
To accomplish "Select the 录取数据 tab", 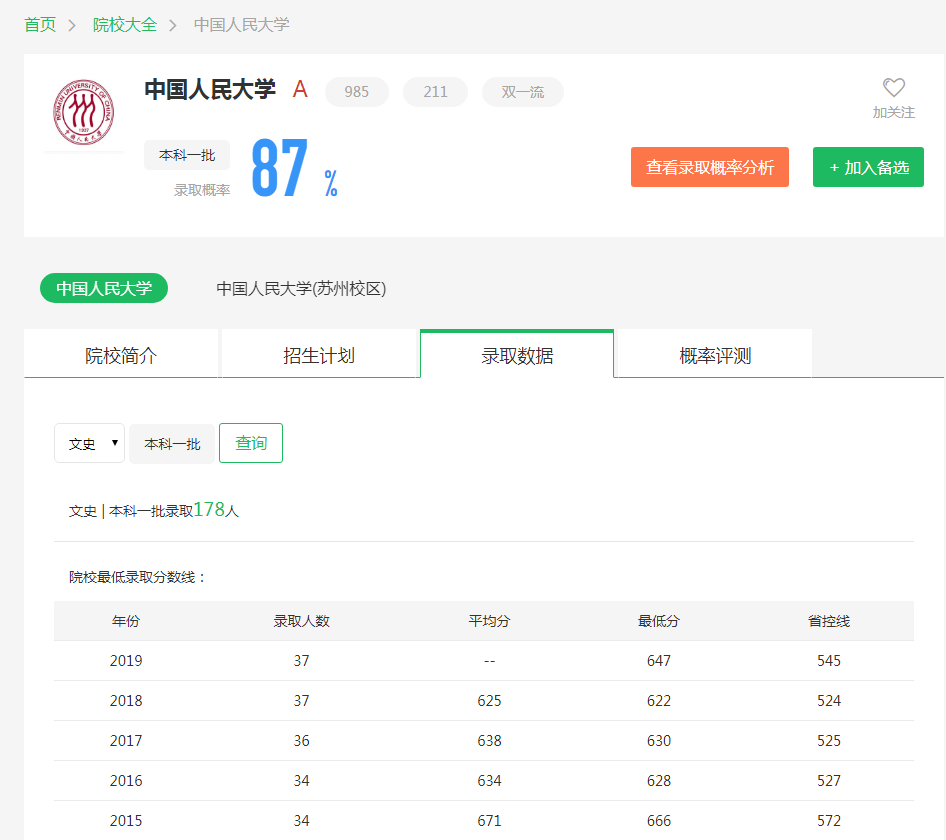I will point(517,355).
